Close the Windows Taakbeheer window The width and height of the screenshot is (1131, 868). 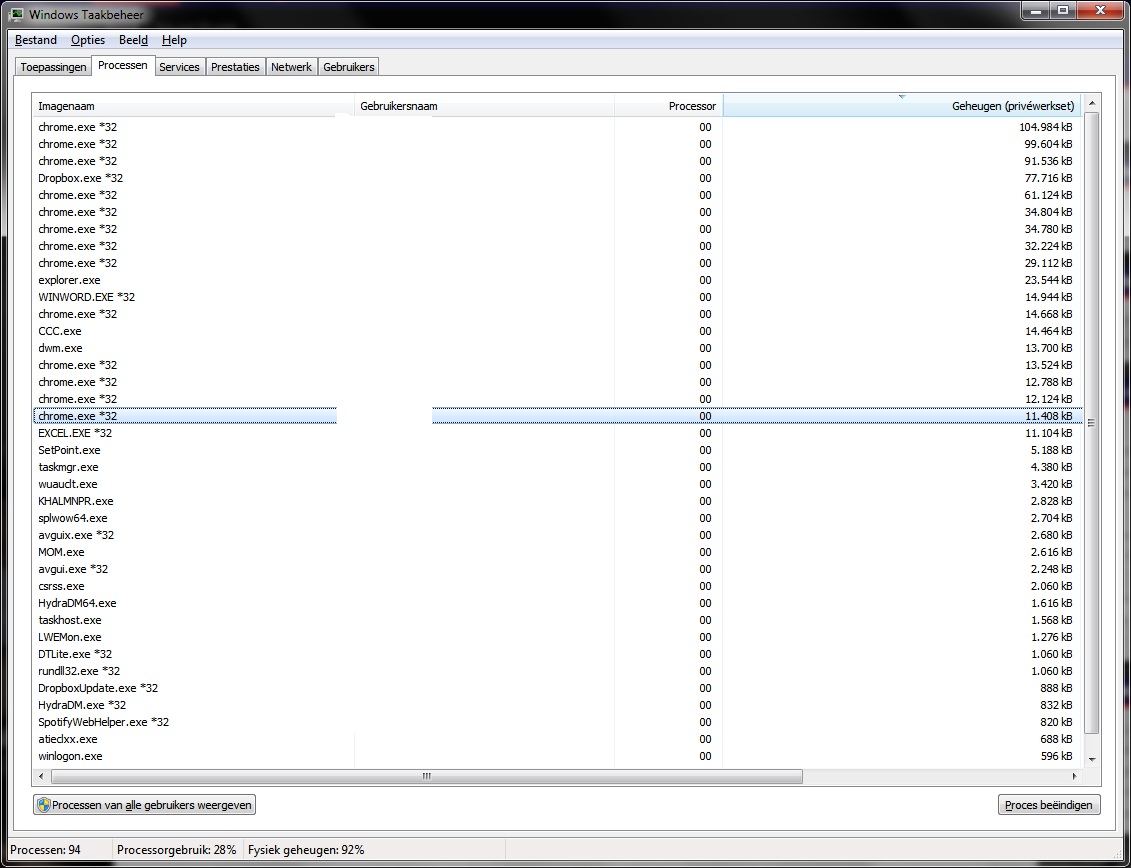[x=1101, y=10]
